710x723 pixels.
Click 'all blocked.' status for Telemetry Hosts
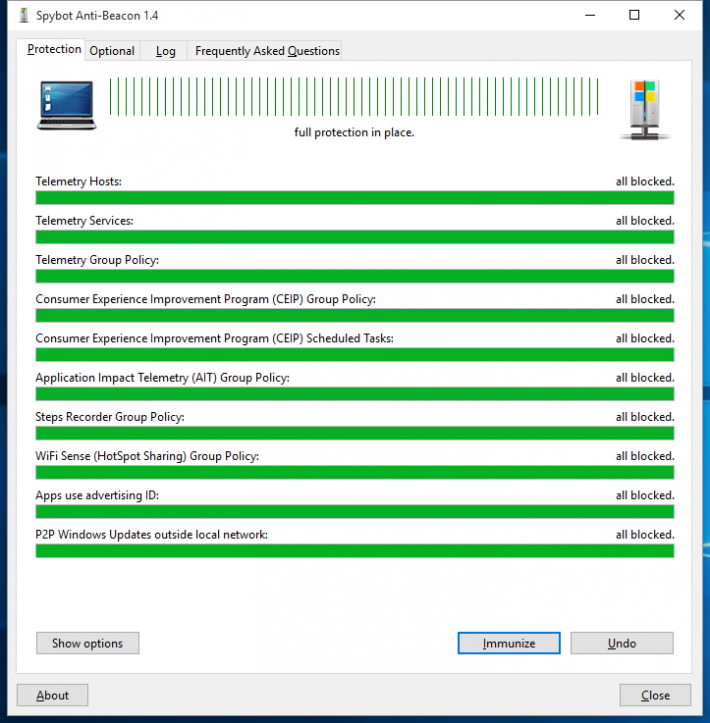(645, 181)
